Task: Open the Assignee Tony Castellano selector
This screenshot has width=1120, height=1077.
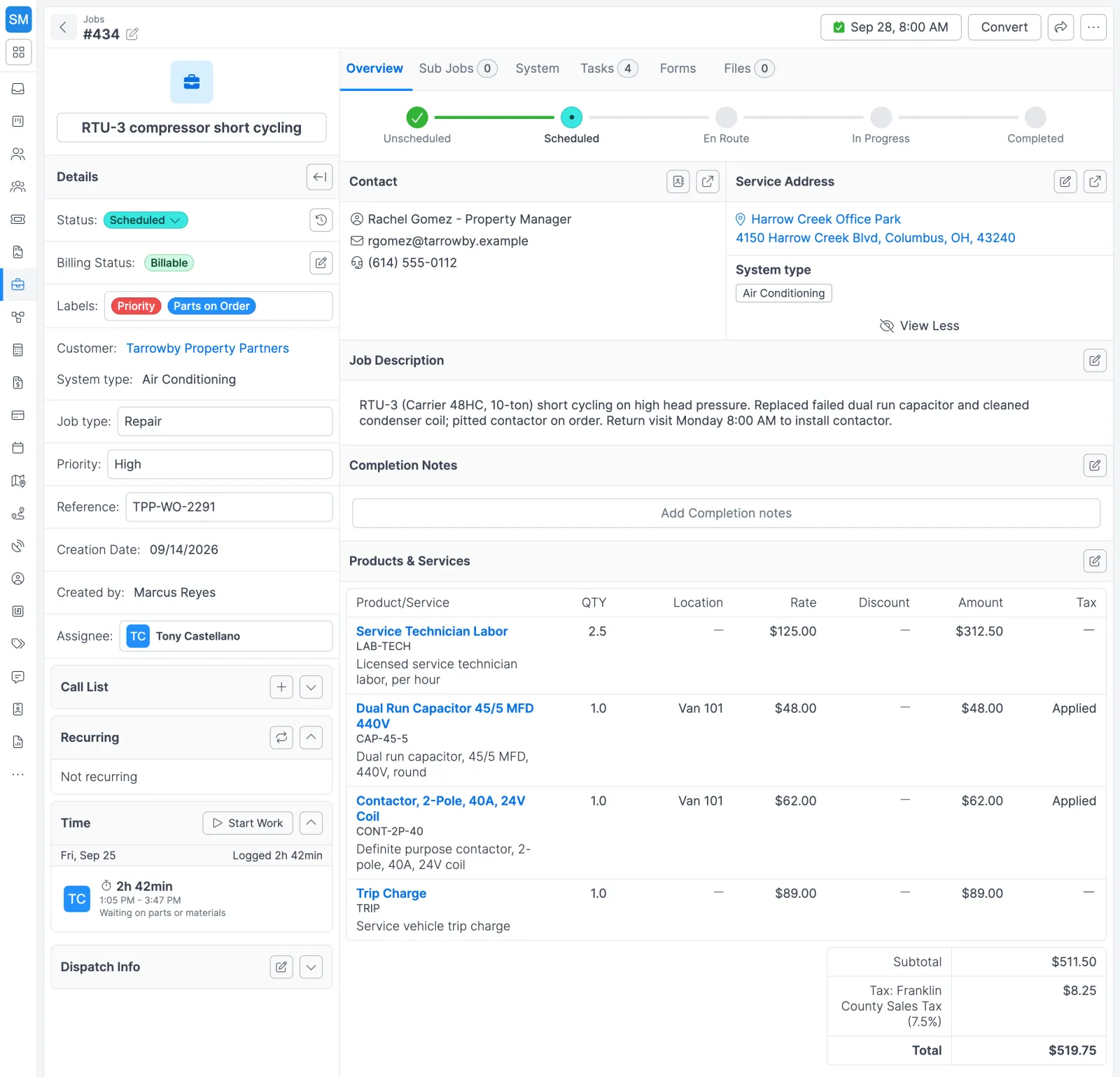Action: coord(225,636)
